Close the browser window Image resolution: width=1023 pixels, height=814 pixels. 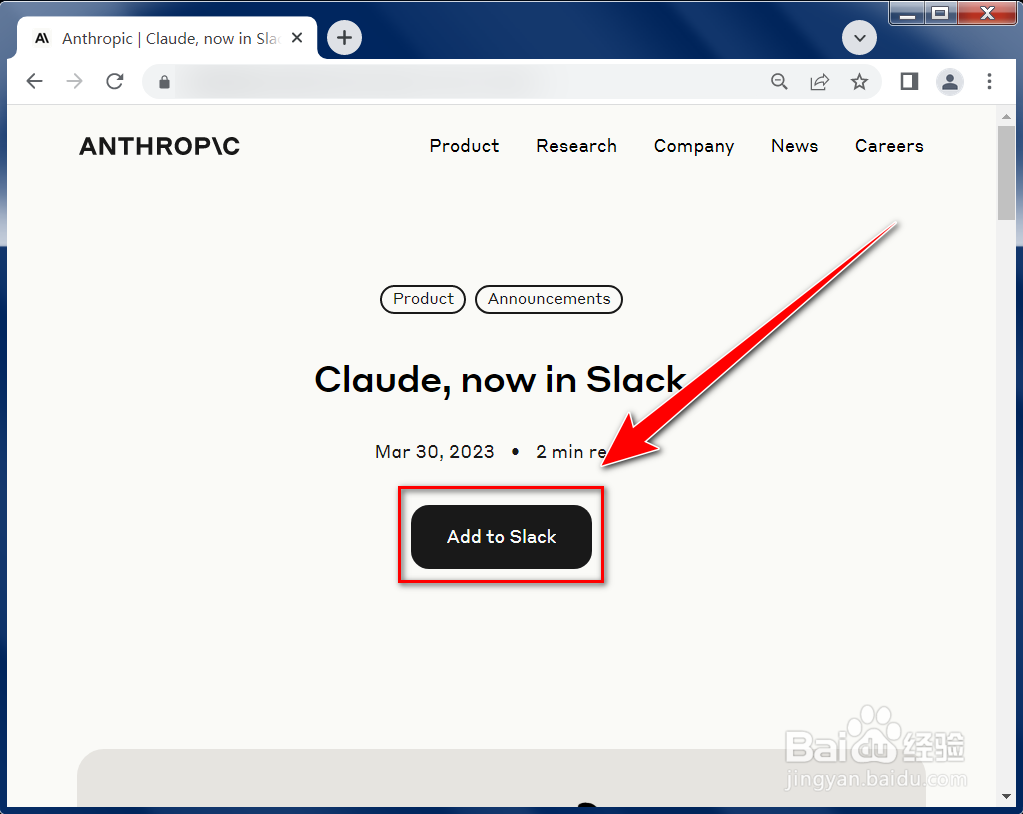tap(986, 13)
